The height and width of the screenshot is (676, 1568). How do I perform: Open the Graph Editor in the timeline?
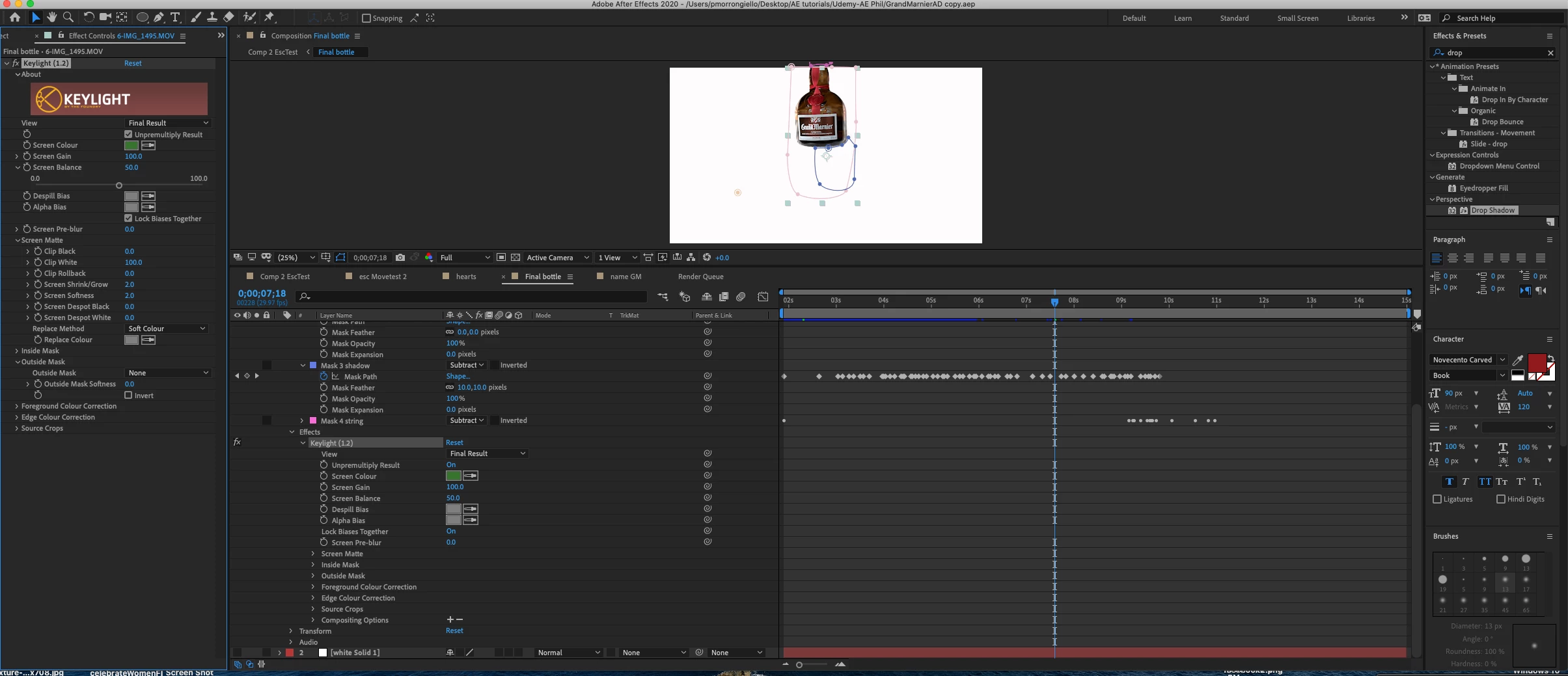(x=763, y=297)
